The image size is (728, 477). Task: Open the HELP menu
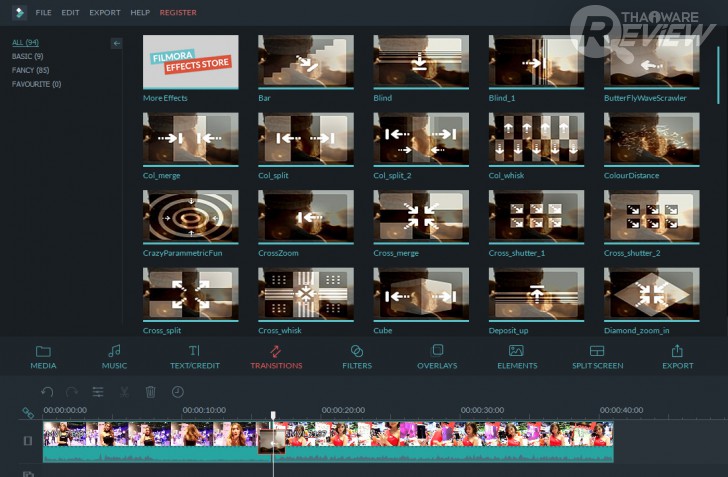click(x=140, y=13)
